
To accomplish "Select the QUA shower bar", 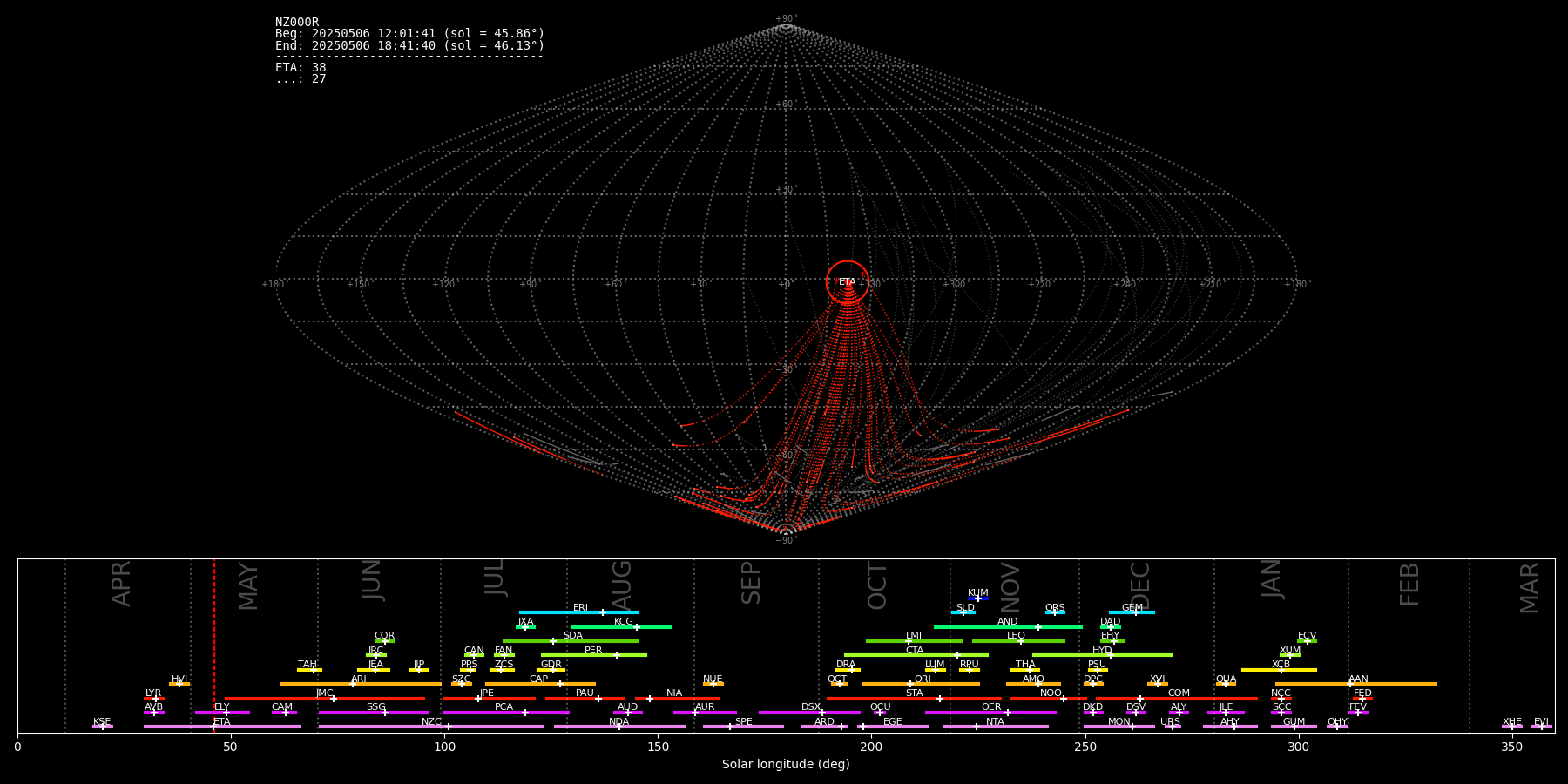I will [1226, 684].
